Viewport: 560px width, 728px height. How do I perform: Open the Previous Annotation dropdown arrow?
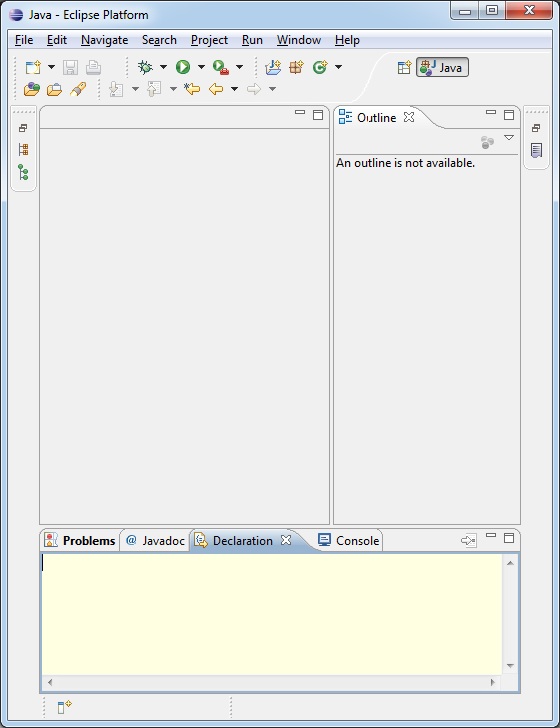(x=173, y=89)
